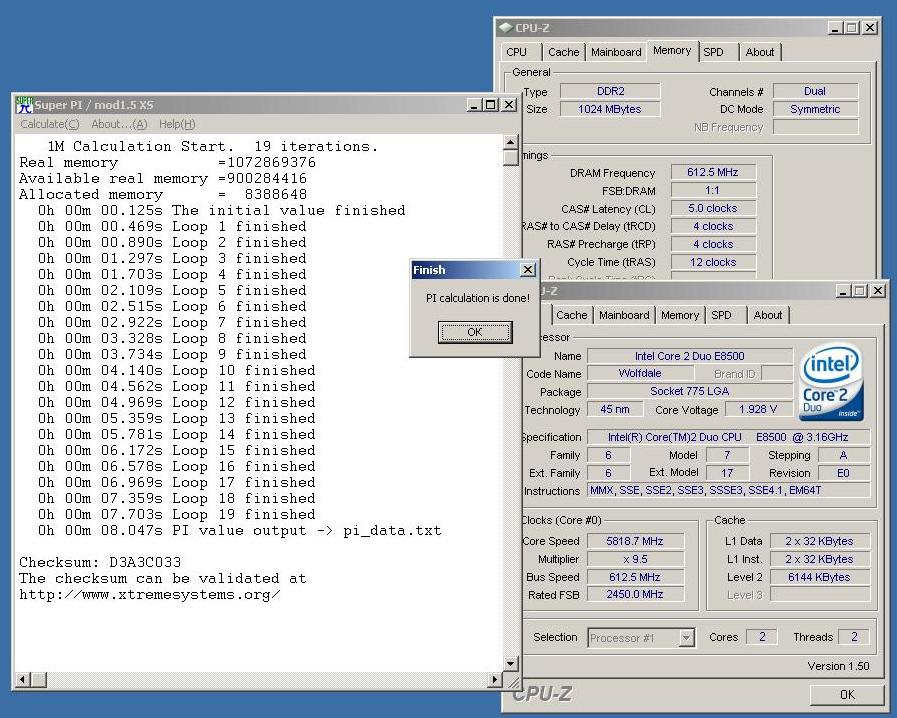Click the xtremesystems.org URL text
This screenshot has height=718, width=897.
(150, 594)
